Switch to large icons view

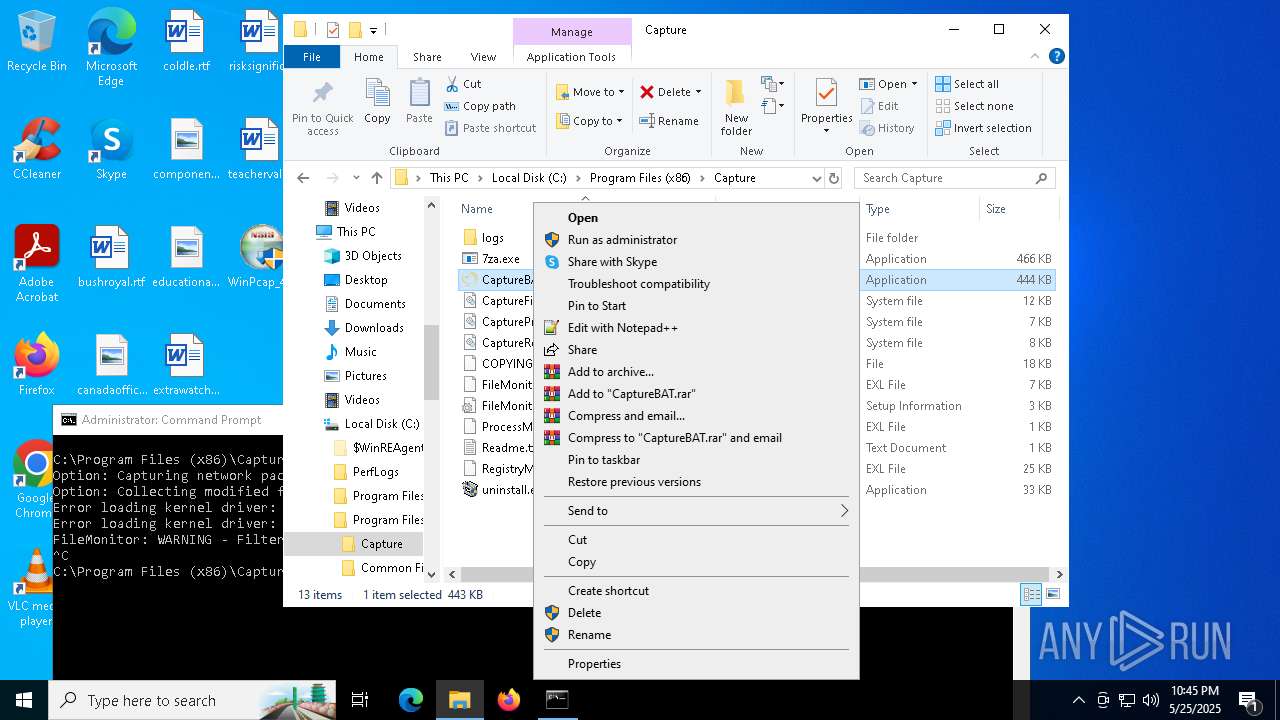point(1051,595)
